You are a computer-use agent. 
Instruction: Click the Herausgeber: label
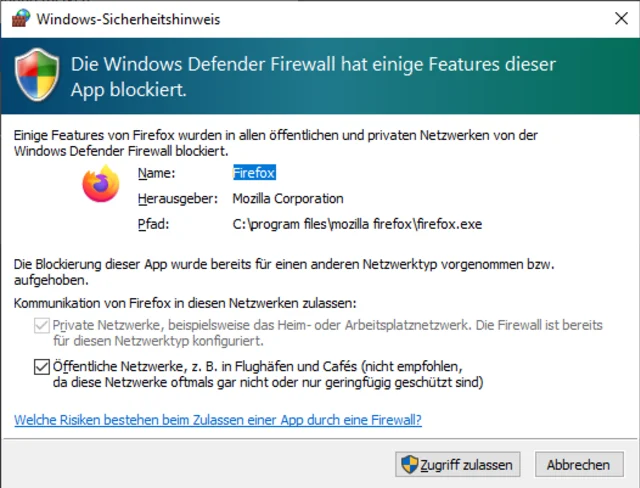[177, 198]
